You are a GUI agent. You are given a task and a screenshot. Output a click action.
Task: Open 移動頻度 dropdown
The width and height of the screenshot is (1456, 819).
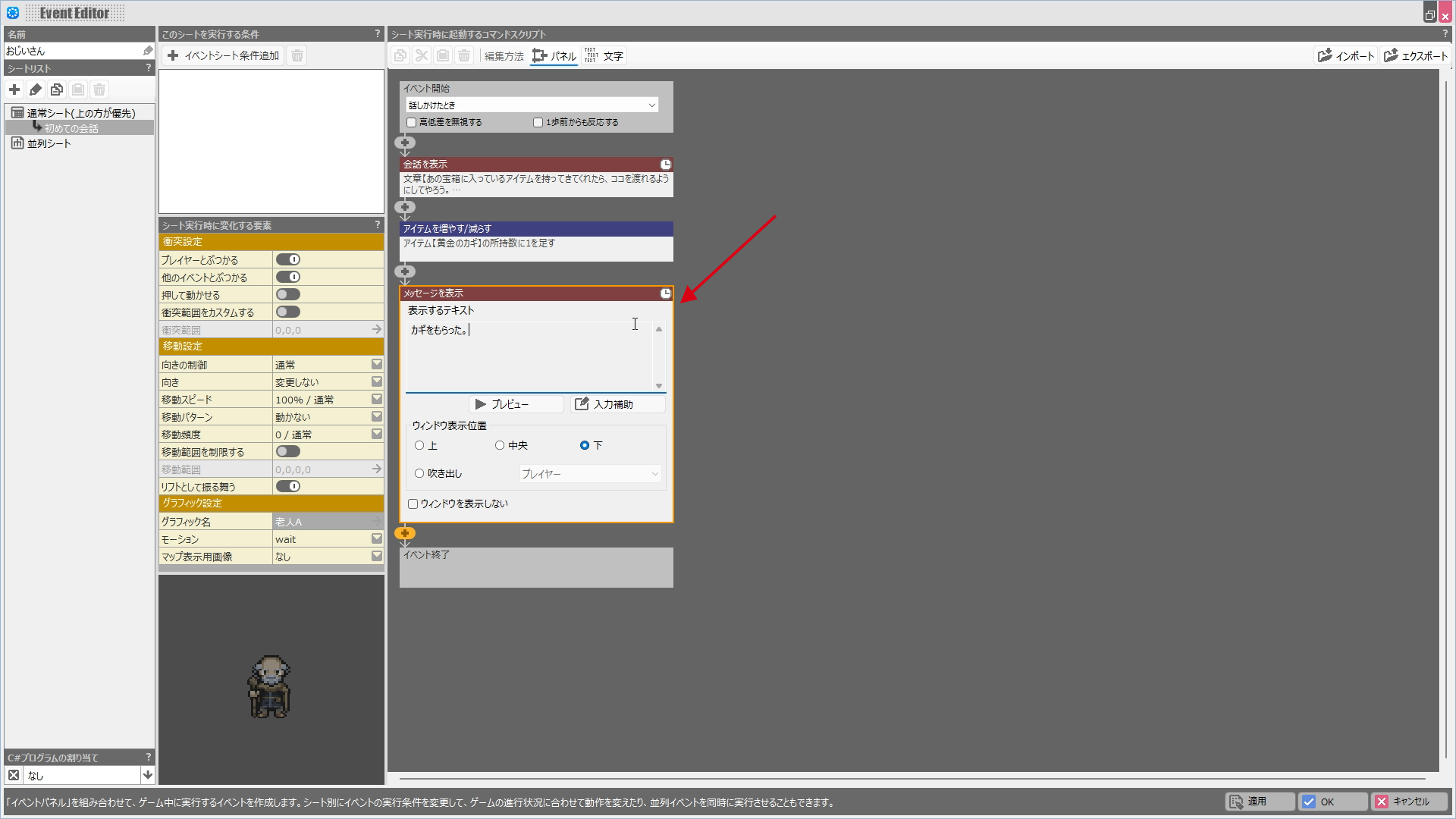[x=376, y=435]
